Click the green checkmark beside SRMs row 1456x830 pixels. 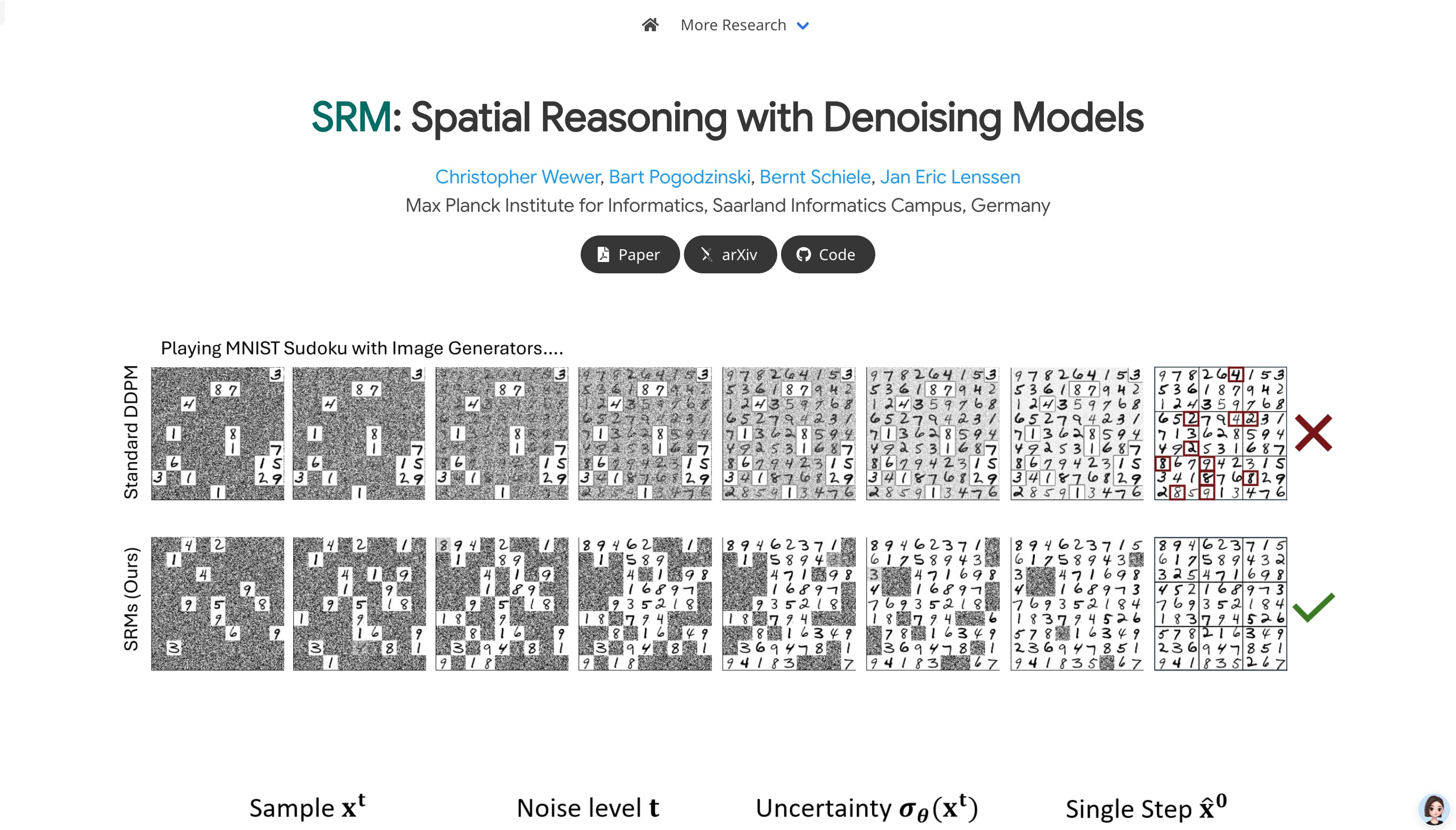pyautogui.click(x=1312, y=608)
